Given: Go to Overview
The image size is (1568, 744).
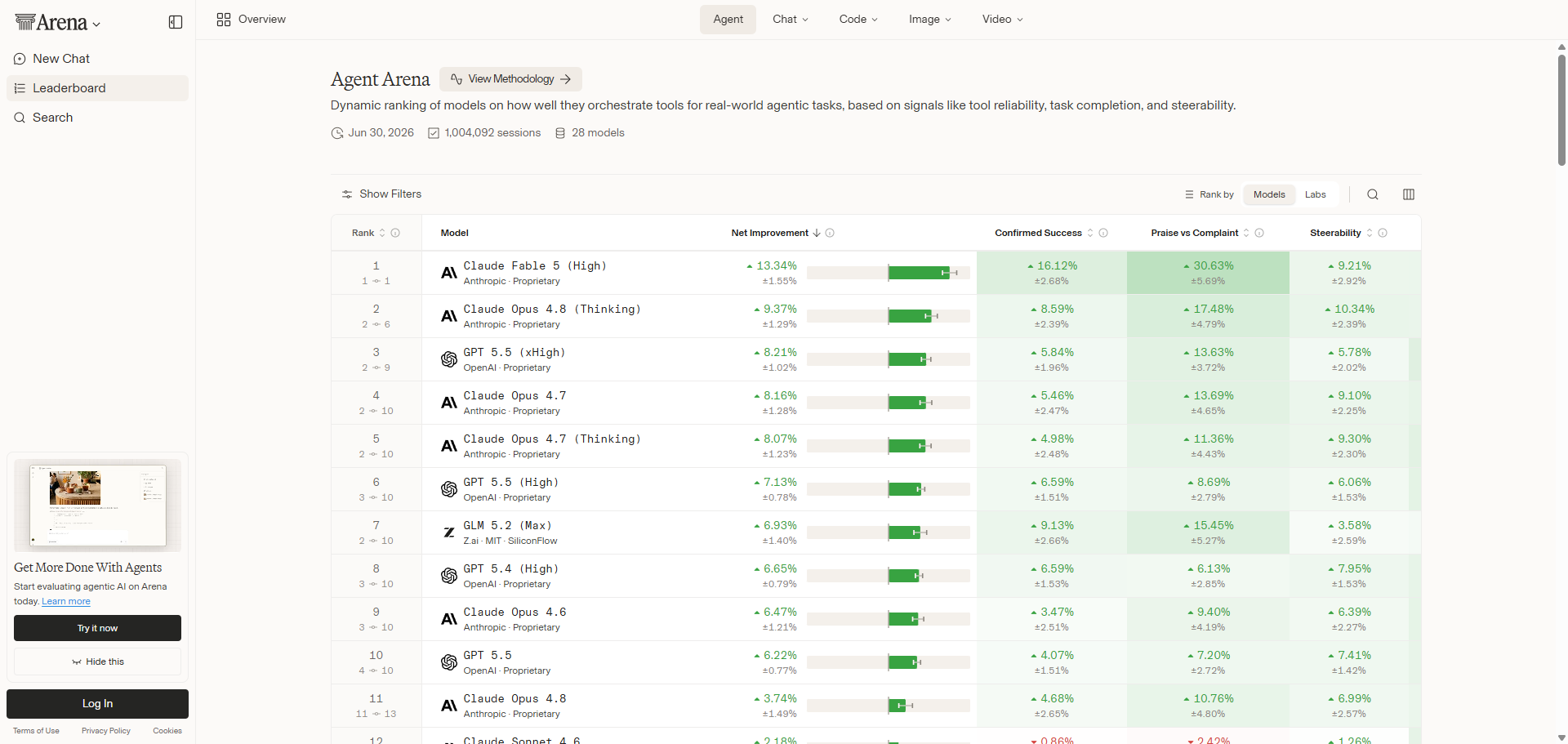Looking at the screenshot, I should coord(252,20).
